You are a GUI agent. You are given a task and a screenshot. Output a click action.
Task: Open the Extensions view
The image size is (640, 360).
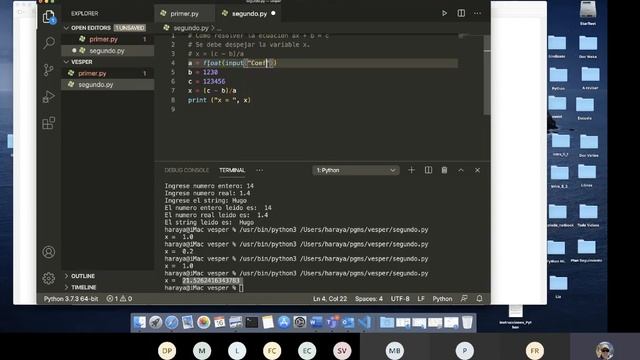(49, 123)
